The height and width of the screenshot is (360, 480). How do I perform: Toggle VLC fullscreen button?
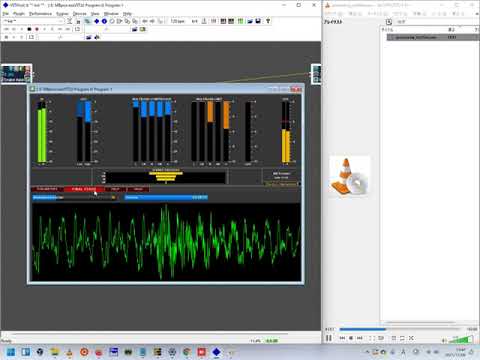pos(372,338)
